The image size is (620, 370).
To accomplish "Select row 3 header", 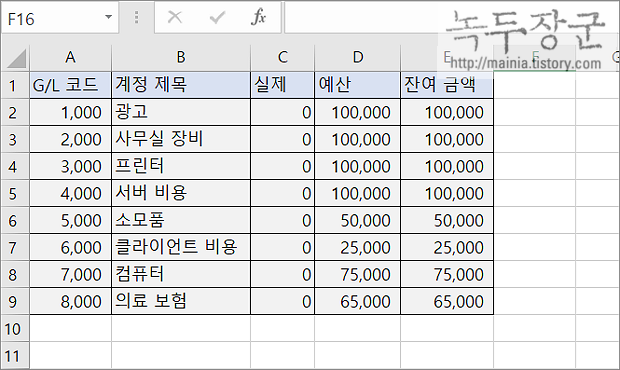I will (x=15, y=139).
